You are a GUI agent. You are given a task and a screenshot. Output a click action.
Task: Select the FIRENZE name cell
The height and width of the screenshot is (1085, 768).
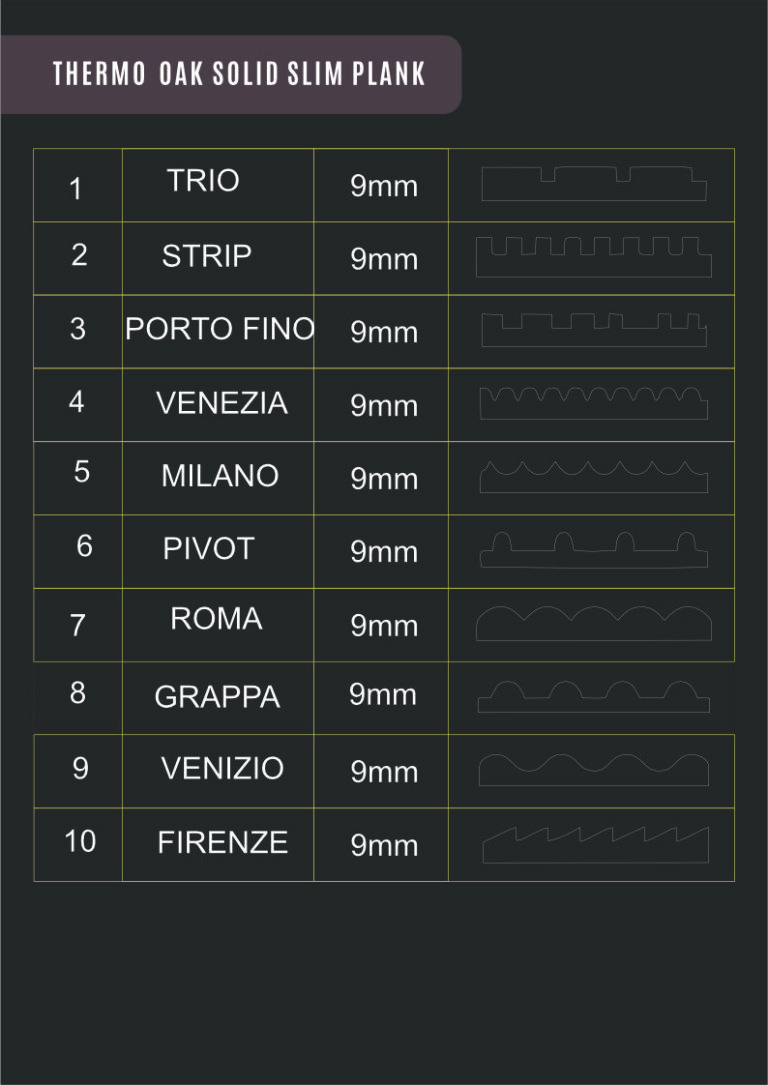pos(218,844)
